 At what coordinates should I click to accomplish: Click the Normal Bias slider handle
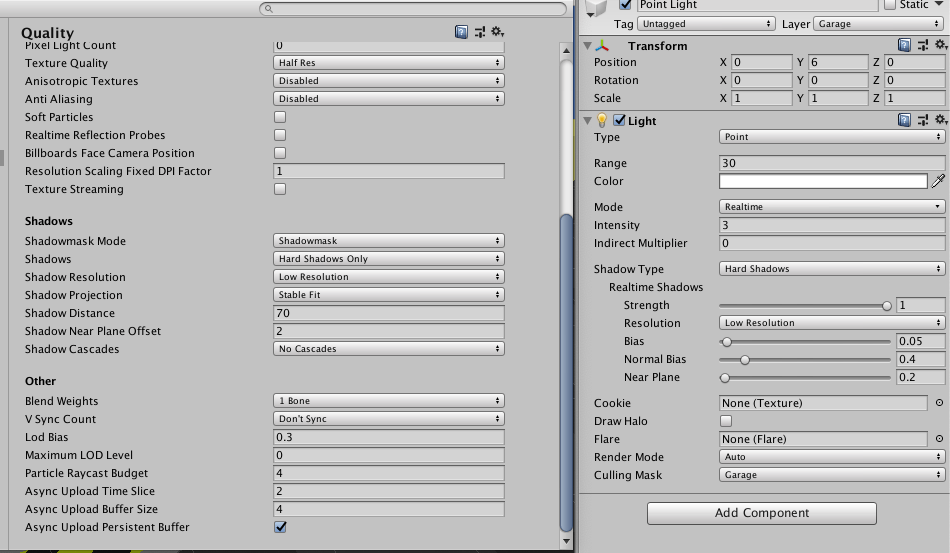coord(745,360)
